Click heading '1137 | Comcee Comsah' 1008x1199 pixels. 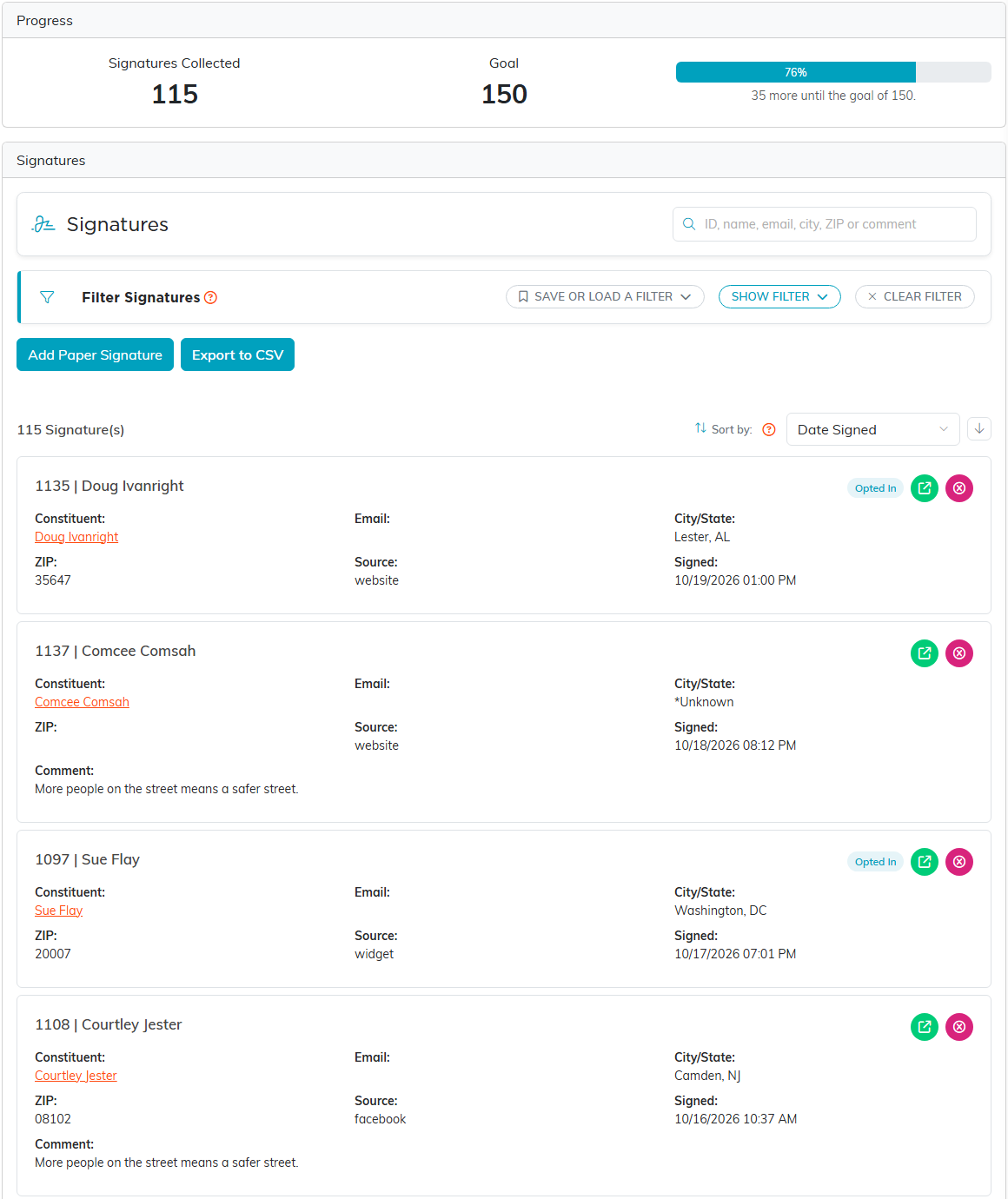click(x=116, y=651)
